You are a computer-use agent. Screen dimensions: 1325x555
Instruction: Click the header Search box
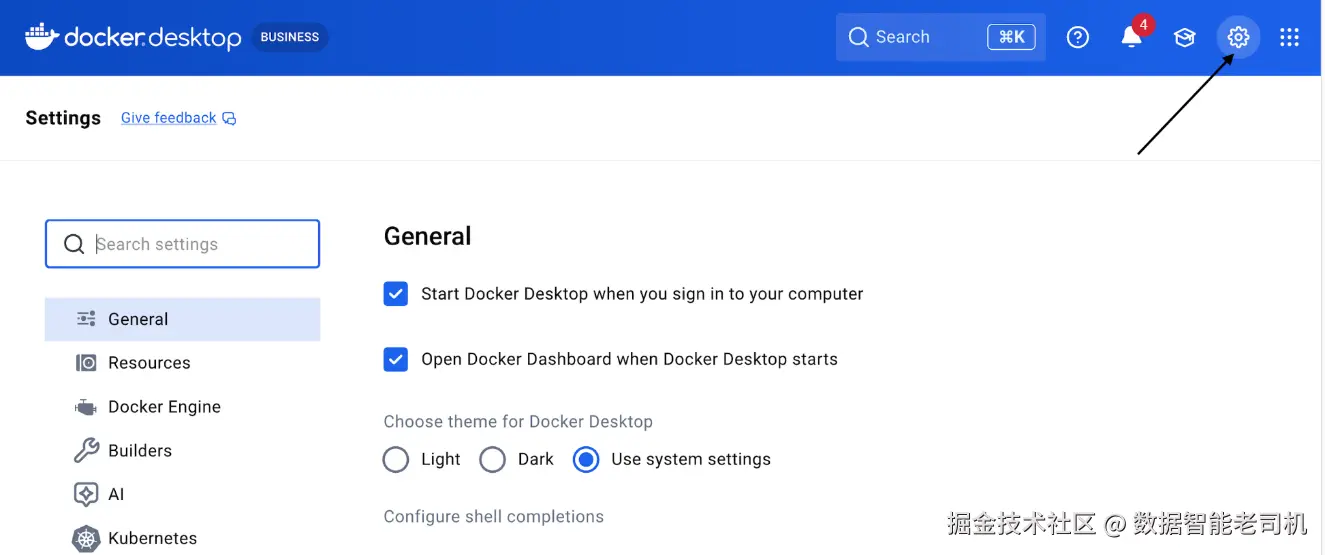[941, 37]
